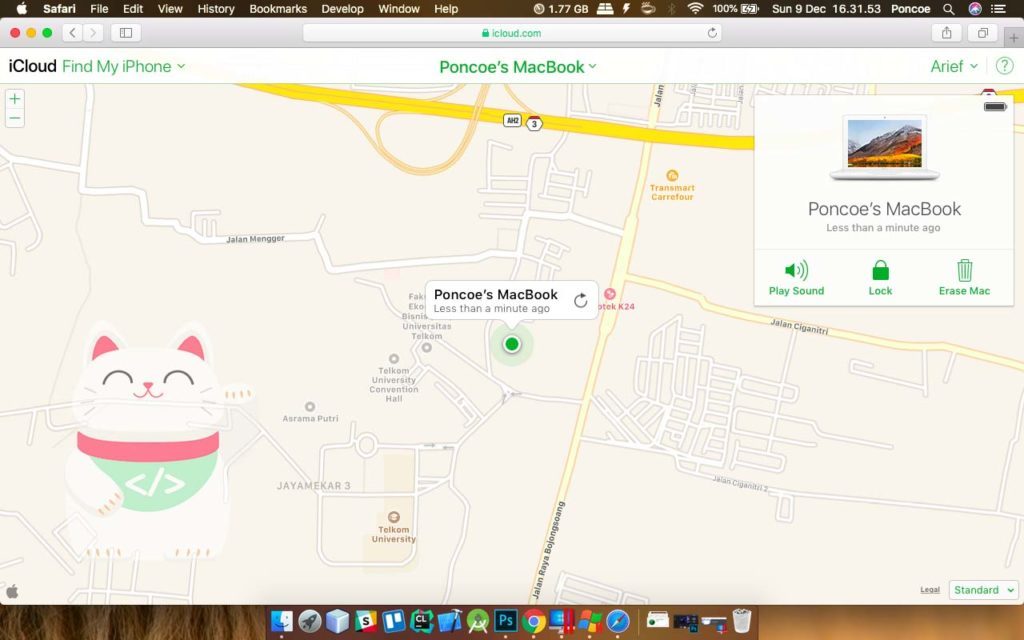Open the Window menu
Screen dimensions: 1024x640
(398, 9)
